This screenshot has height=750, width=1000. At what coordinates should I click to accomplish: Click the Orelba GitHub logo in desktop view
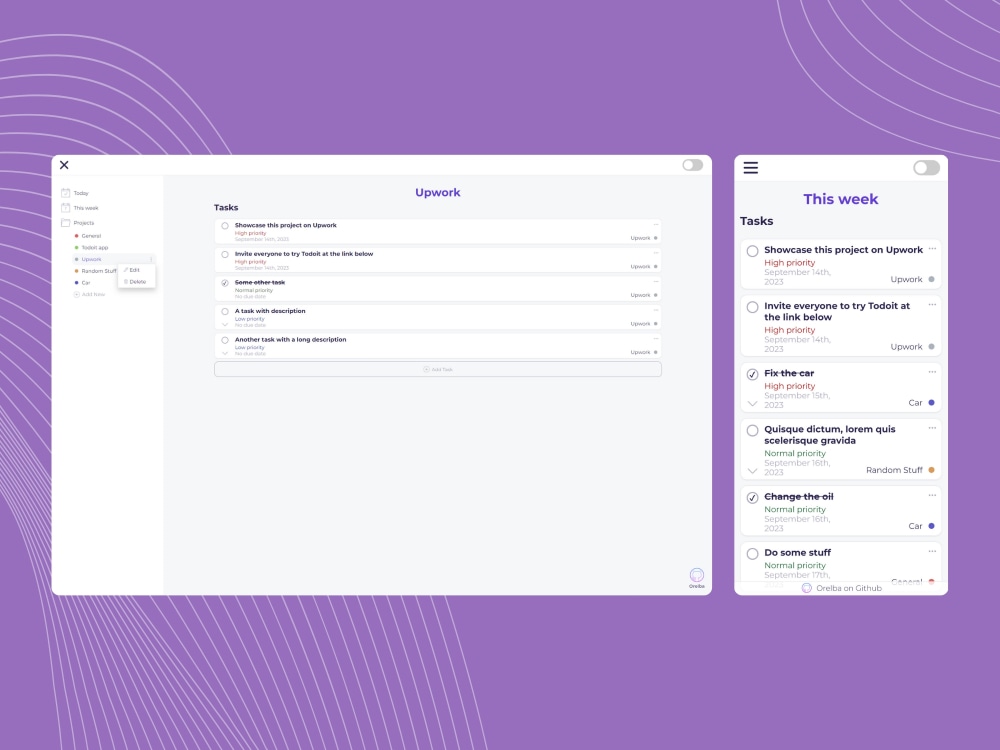(x=696, y=575)
